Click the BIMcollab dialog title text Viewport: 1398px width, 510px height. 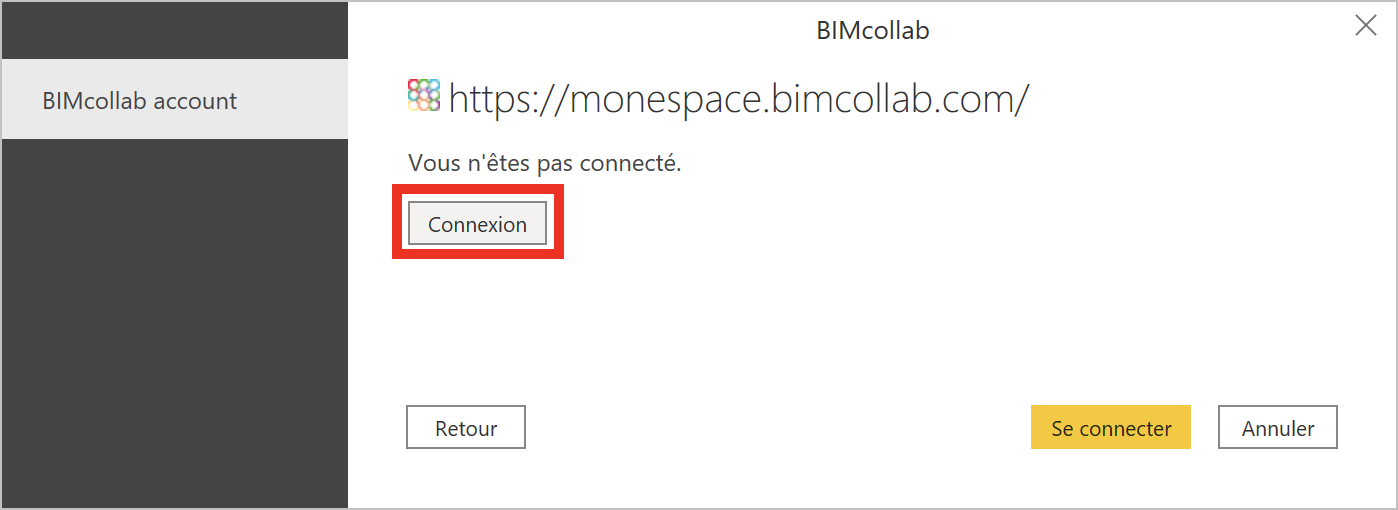[x=873, y=31]
